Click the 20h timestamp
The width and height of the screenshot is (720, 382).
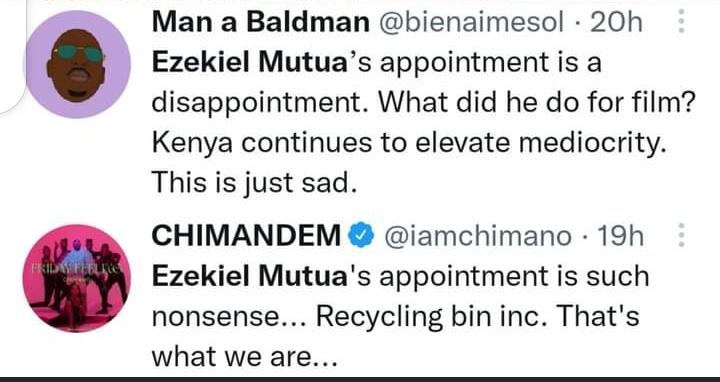coord(616,22)
